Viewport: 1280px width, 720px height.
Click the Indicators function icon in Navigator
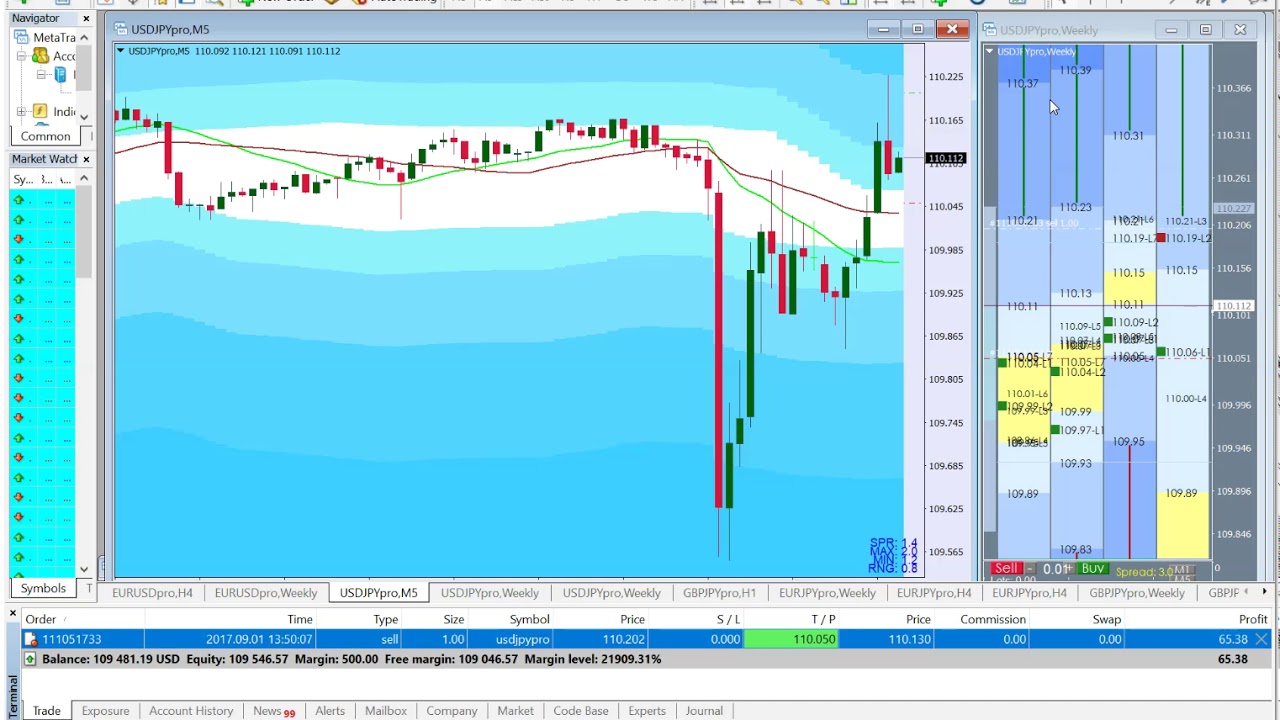[x=40, y=111]
